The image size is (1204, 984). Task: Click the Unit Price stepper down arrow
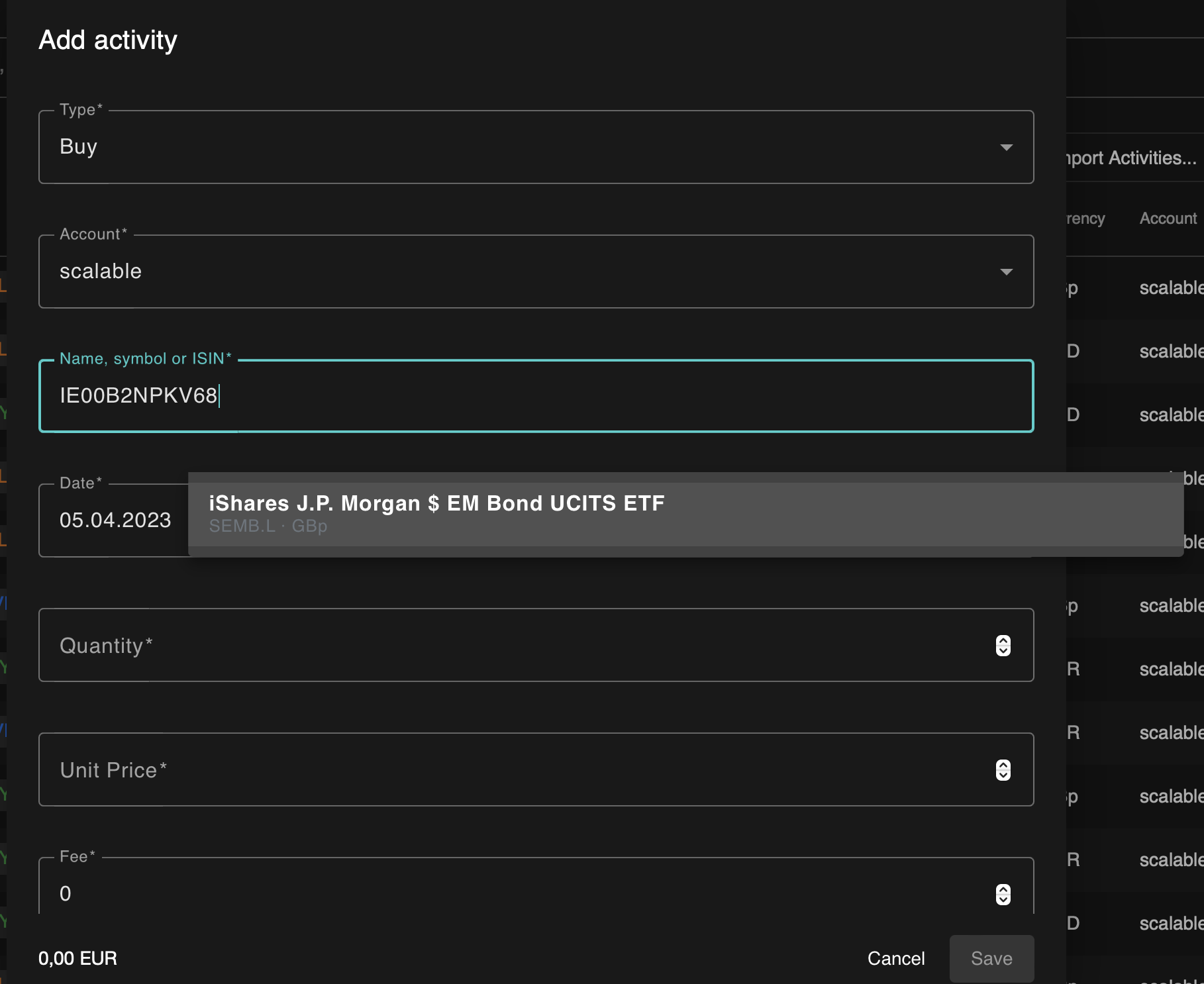click(x=1003, y=775)
